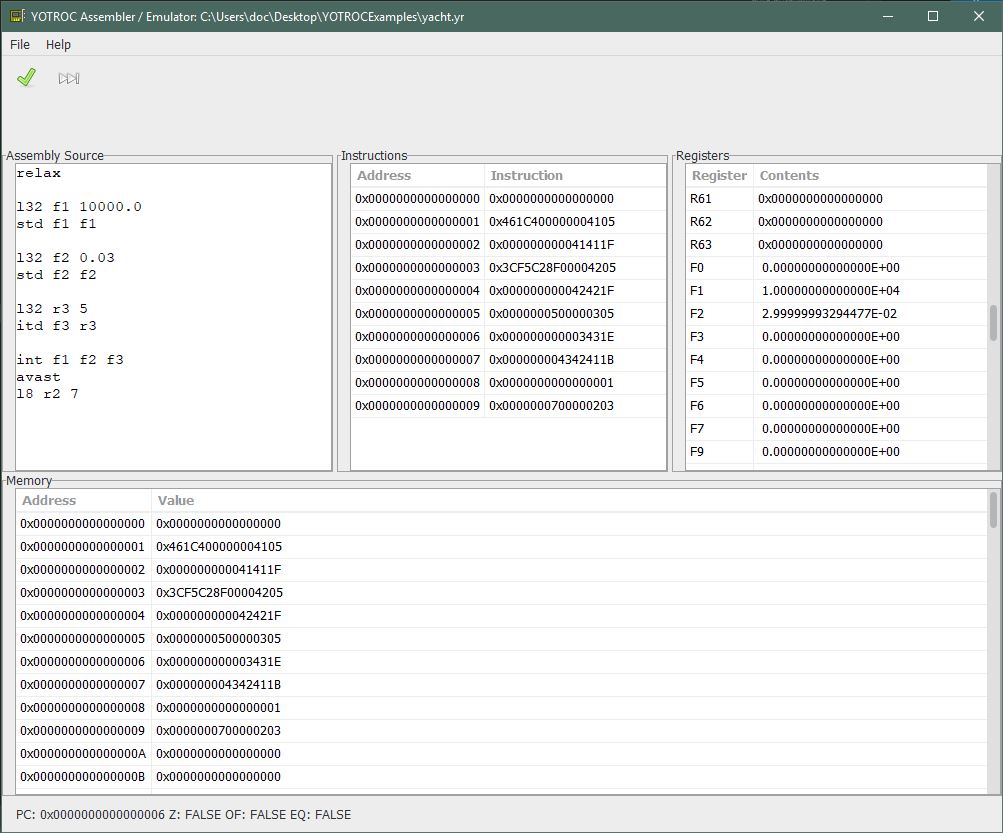
Task: Click the step-forward run icon
Action: (x=68, y=79)
